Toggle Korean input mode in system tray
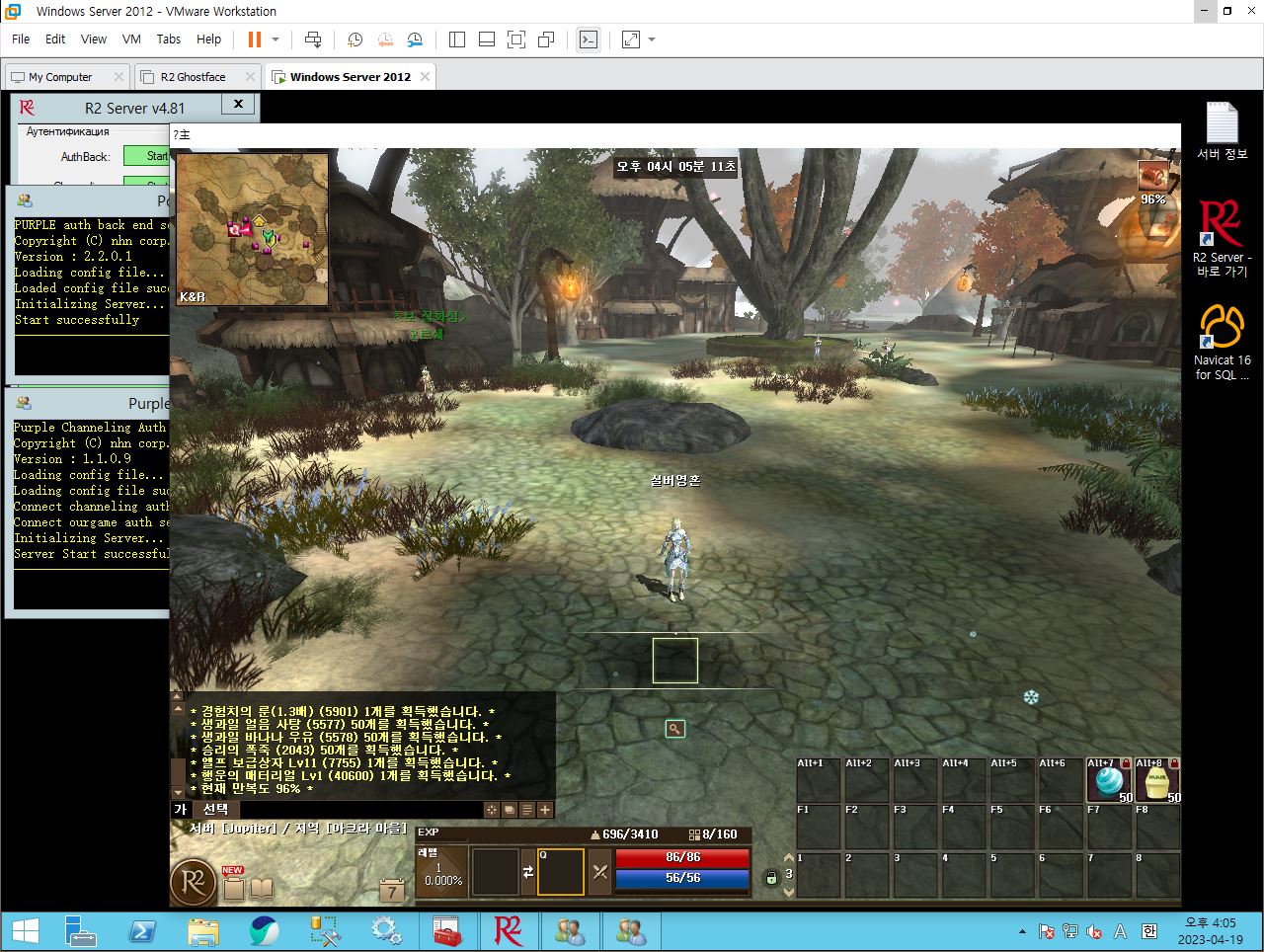The image size is (1264, 952). pyautogui.click(x=1149, y=931)
